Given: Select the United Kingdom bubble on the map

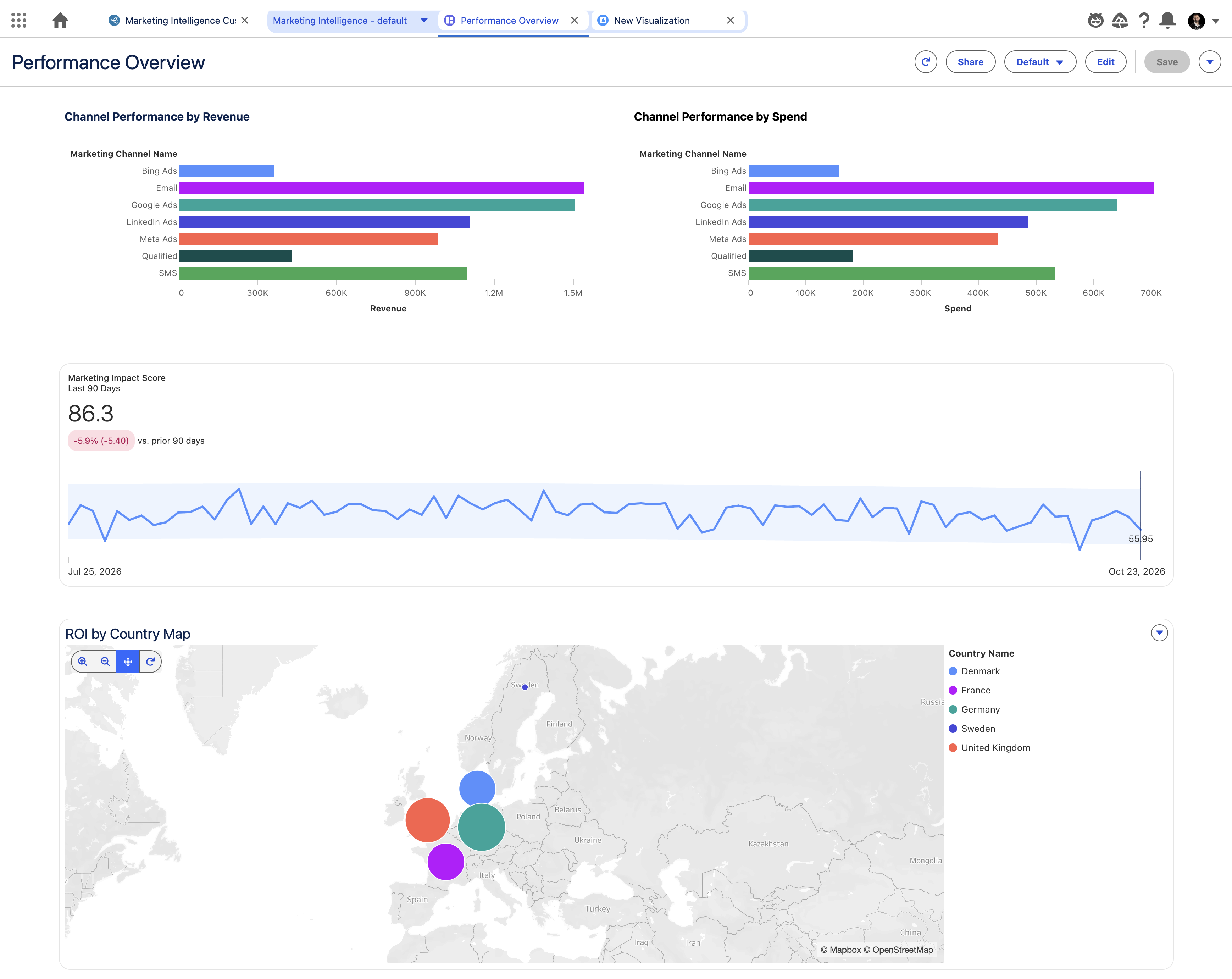Looking at the screenshot, I should (427, 820).
